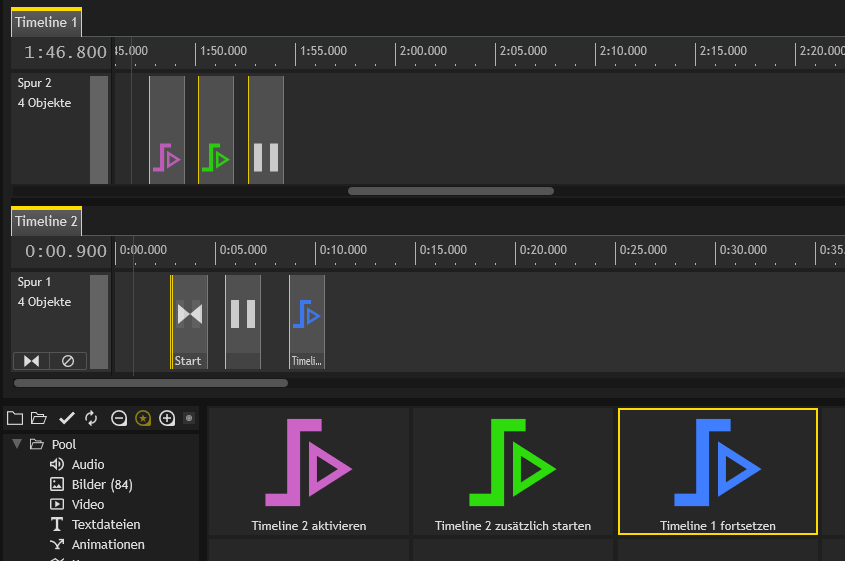Click the open folder icon in pool toolbar
This screenshot has height=561, width=845.
click(x=39, y=418)
